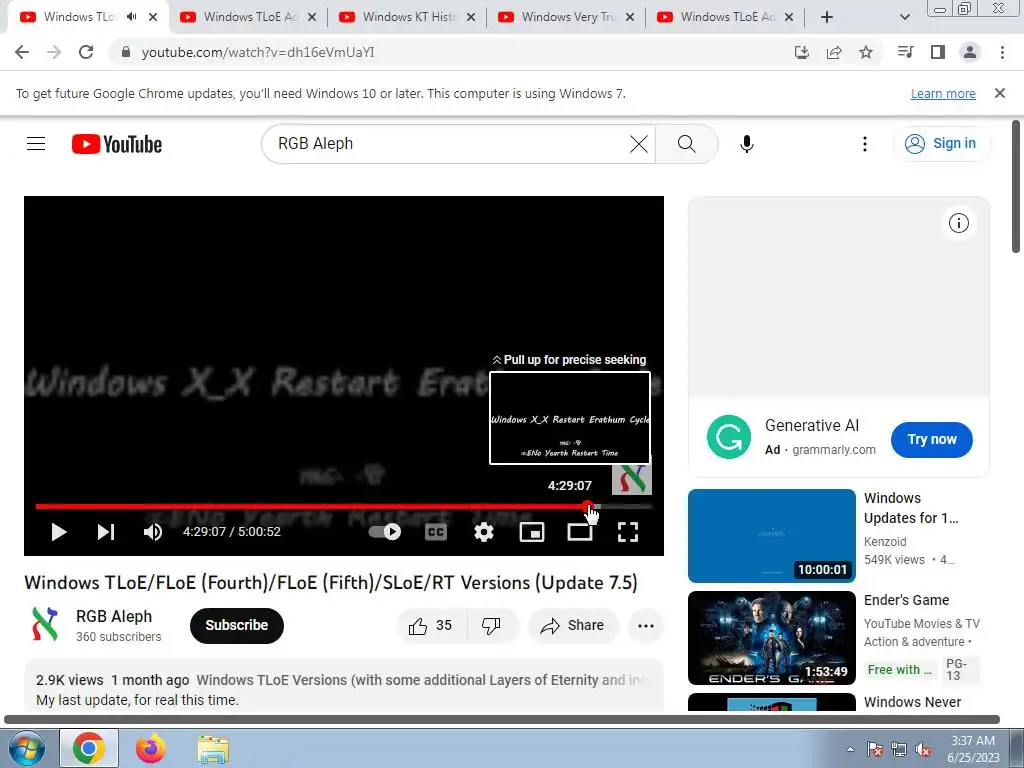
Task: Click Learn more about Chrome updates
Action: pyautogui.click(x=943, y=94)
